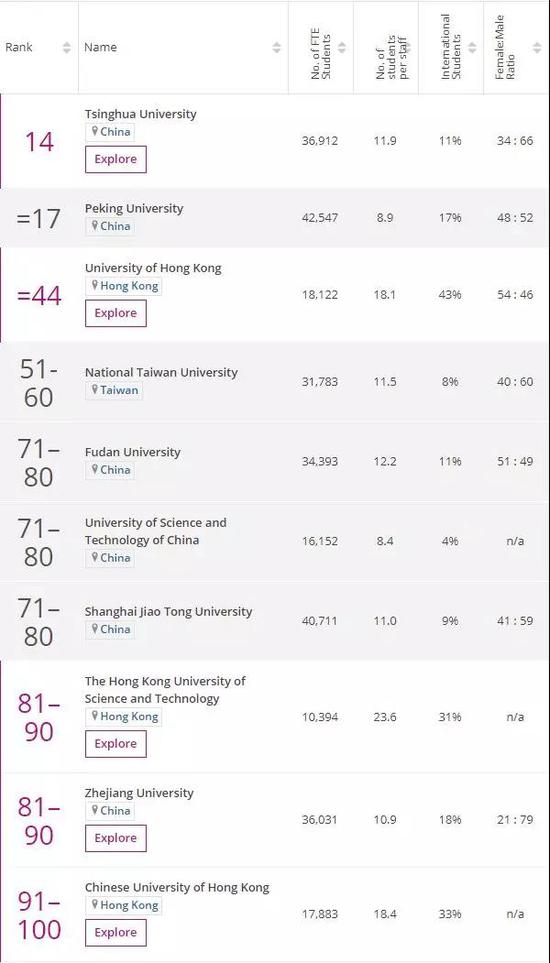Sort by International Students column arrows
This screenshot has width=550, height=963.
click(472, 47)
